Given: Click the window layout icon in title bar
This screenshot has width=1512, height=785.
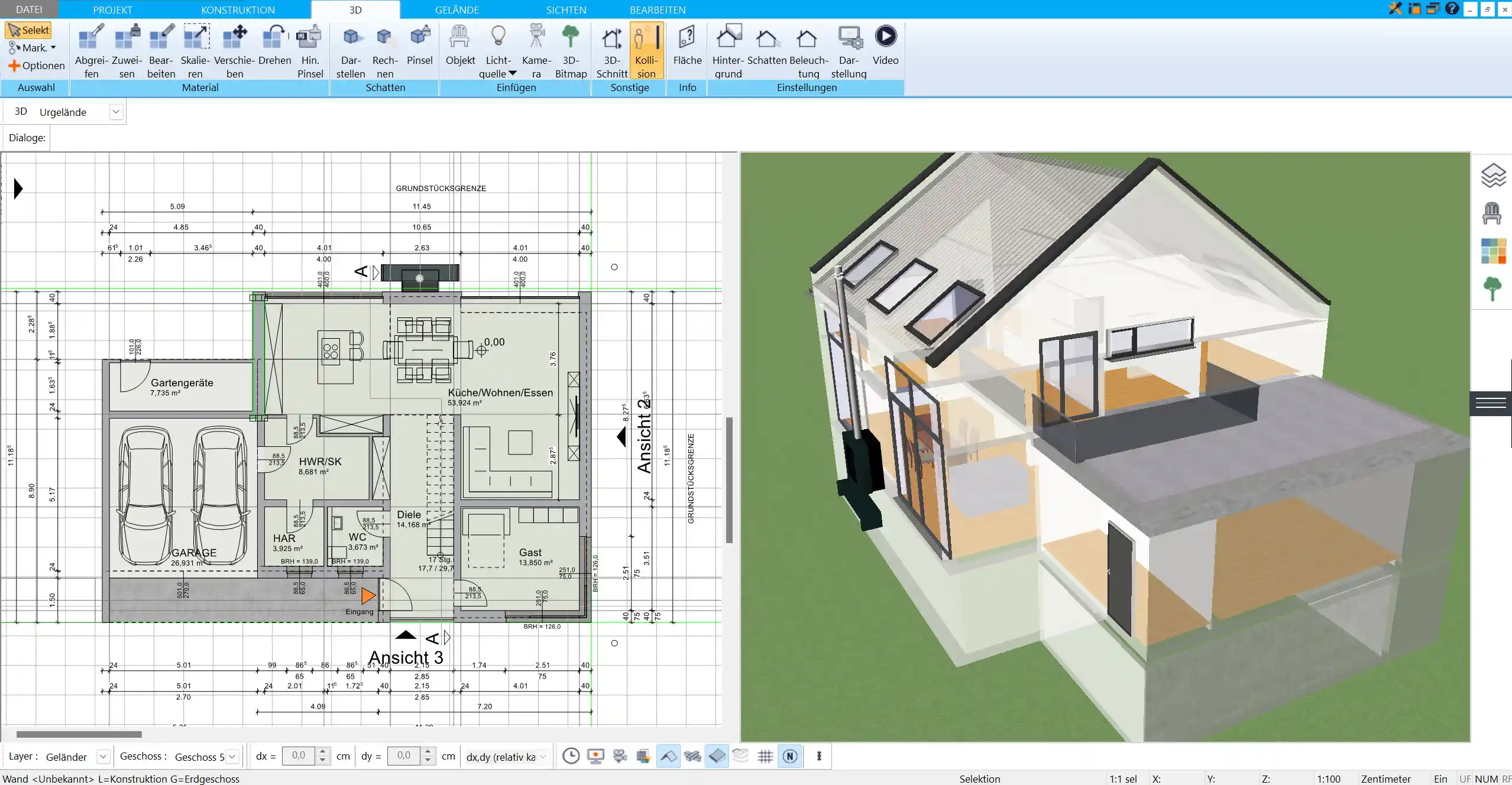Looking at the screenshot, I should (x=1433, y=9).
